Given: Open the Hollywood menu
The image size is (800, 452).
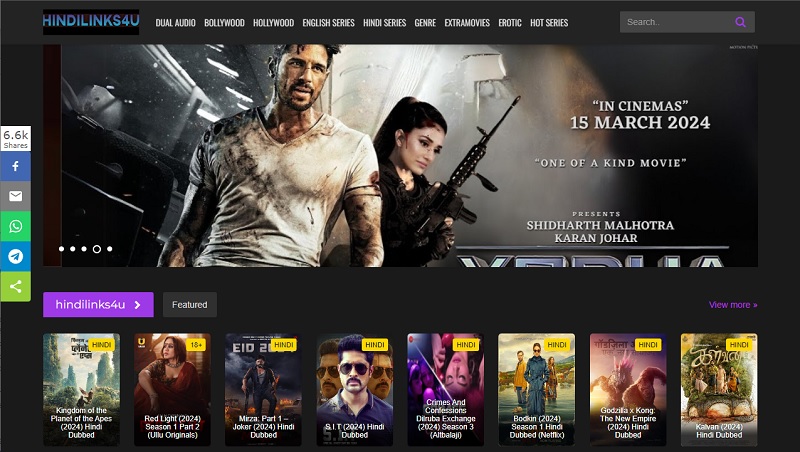Looking at the screenshot, I should pos(273,23).
